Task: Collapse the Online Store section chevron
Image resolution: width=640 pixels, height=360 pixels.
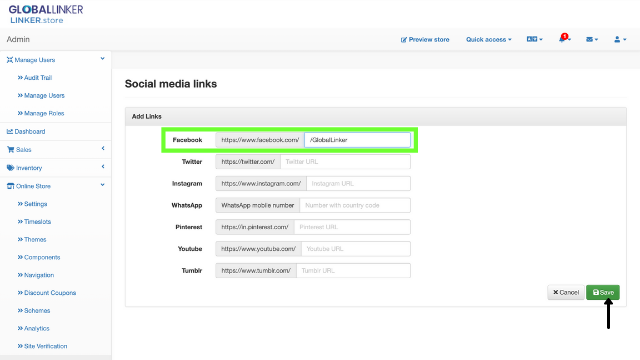Action: coord(102,185)
